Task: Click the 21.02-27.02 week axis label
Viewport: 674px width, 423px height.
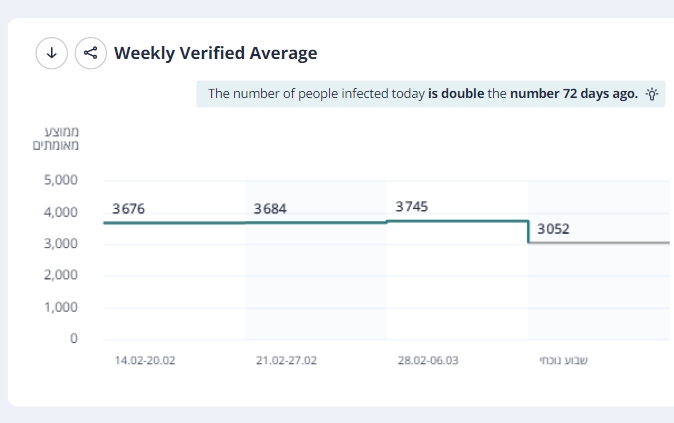Action: coord(286,360)
